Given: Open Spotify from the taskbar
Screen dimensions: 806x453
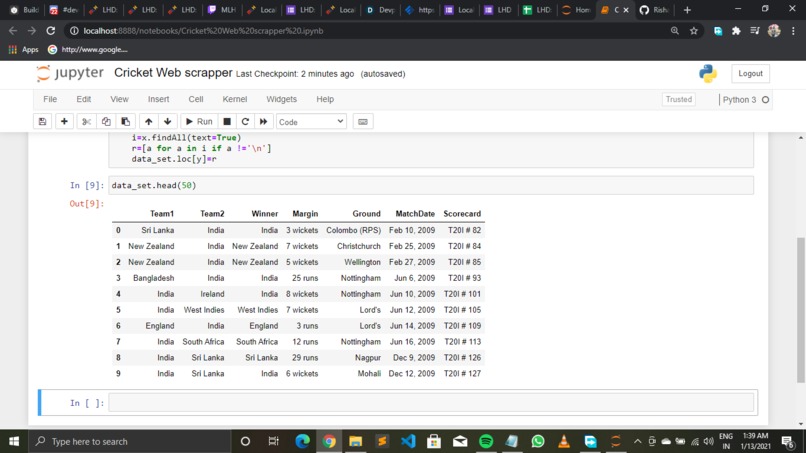Looking at the screenshot, I should [x=486, y=441].
